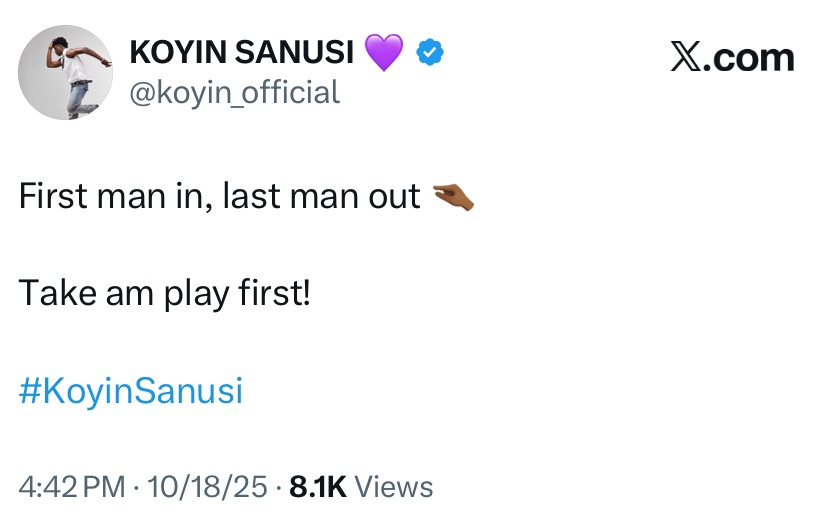Click the 4:42 PM timestamp

72,487
